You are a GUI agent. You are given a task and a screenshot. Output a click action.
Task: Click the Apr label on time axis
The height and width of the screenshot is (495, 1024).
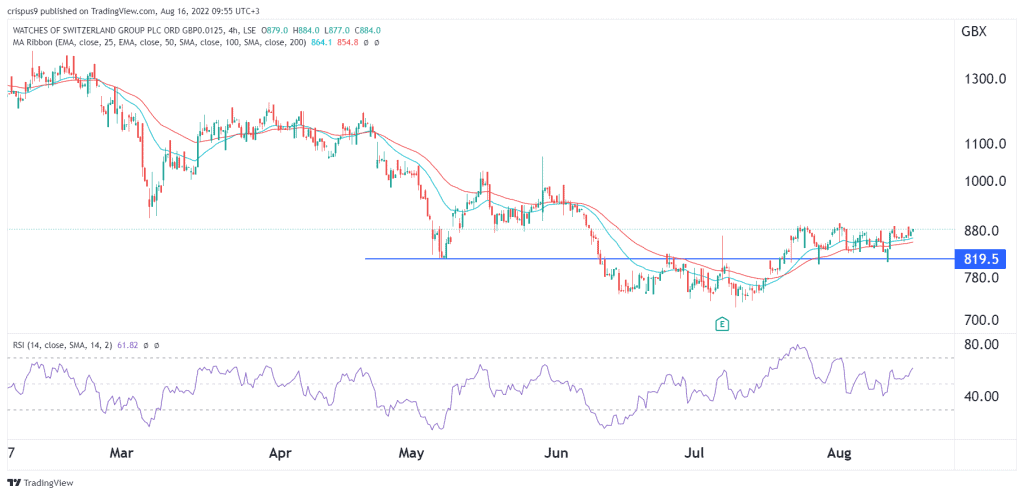pyautogui.click(x=281, y=453)
